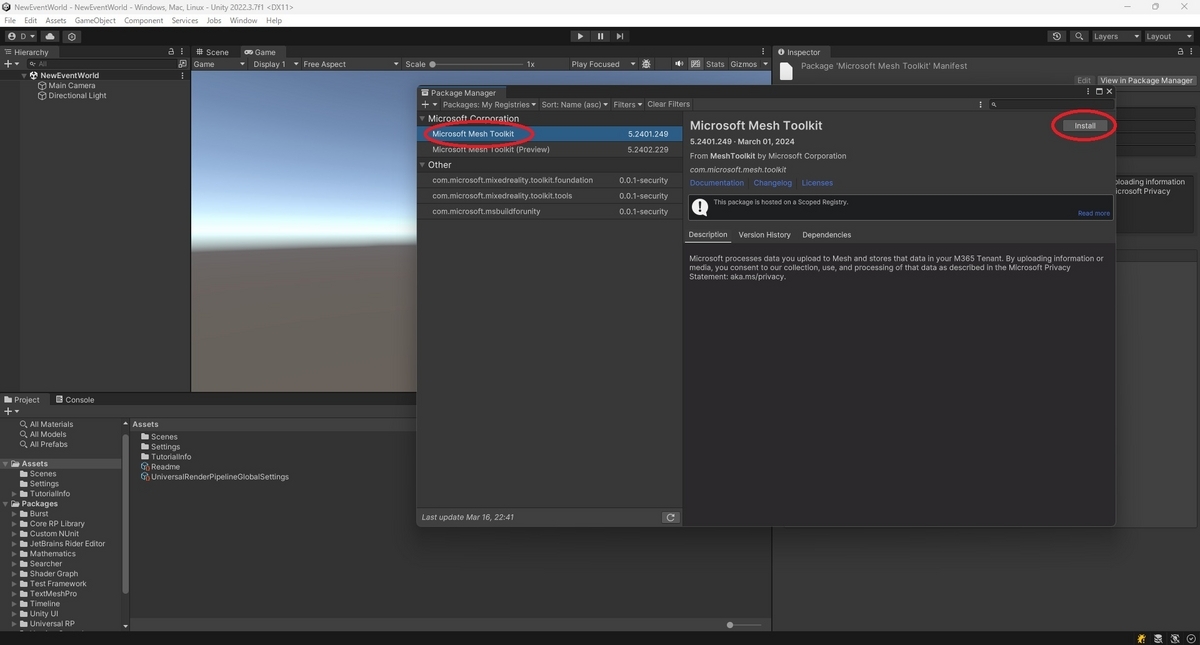
Task: Click the Pause button in toolbar
Action: [600, 36]
